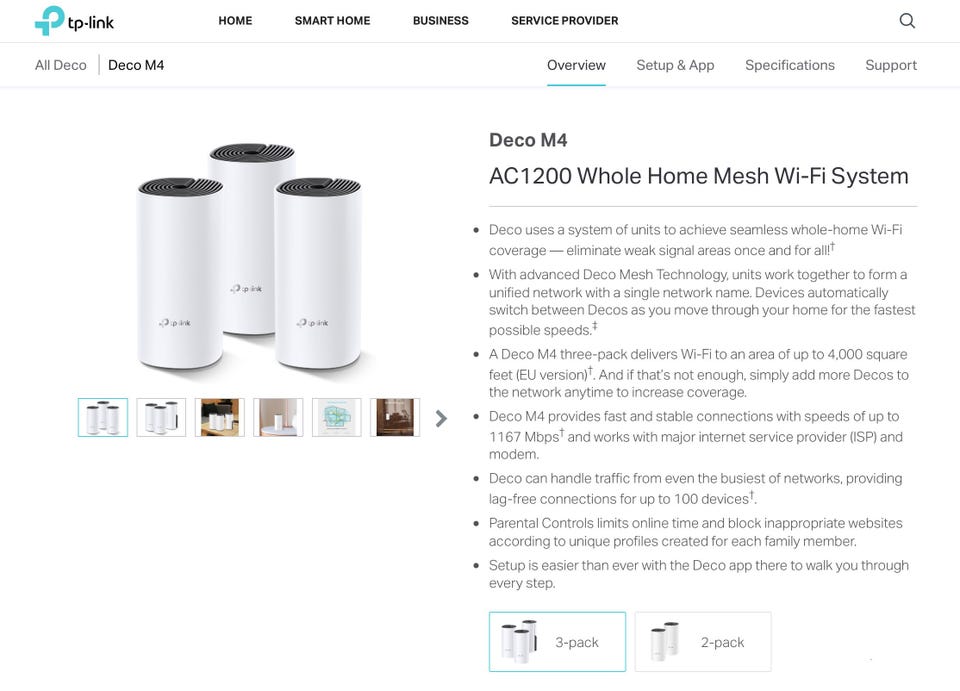Switch to the Overview tab
Viewport: 960px width, 691px height.
576,65
